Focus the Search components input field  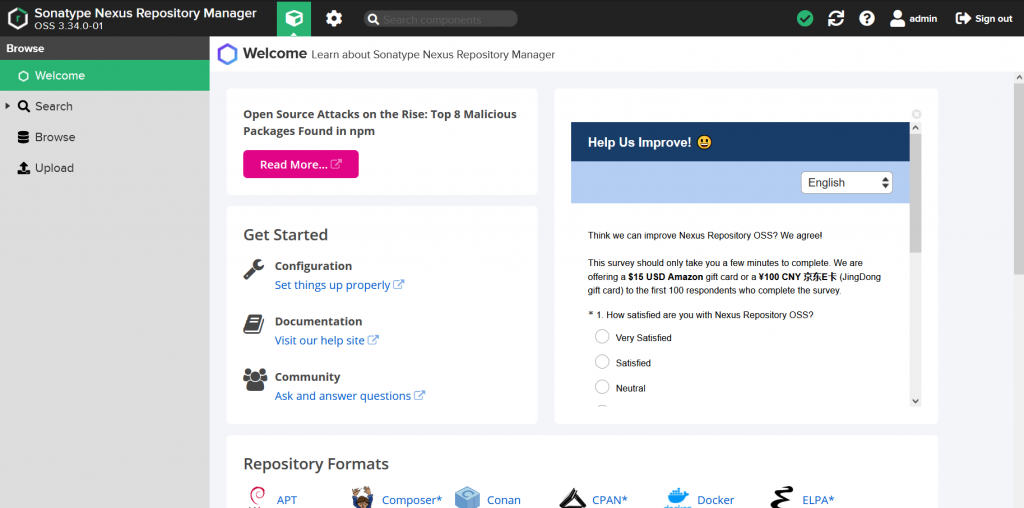(441, 19)
